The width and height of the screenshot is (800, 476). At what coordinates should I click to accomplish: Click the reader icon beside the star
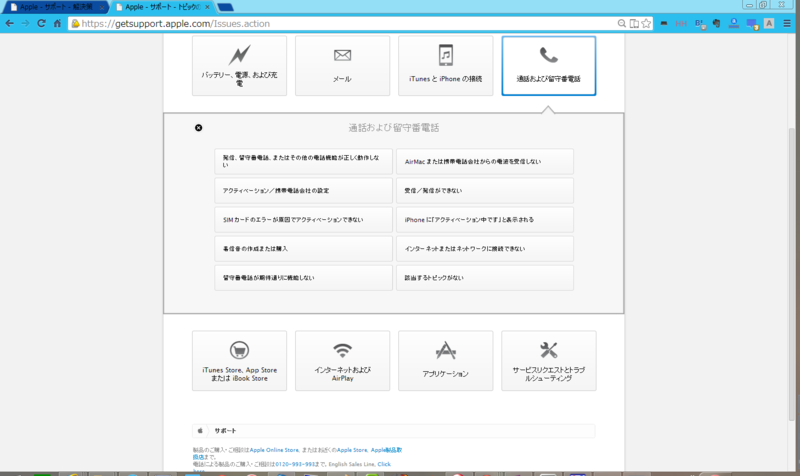pos(634,23)
